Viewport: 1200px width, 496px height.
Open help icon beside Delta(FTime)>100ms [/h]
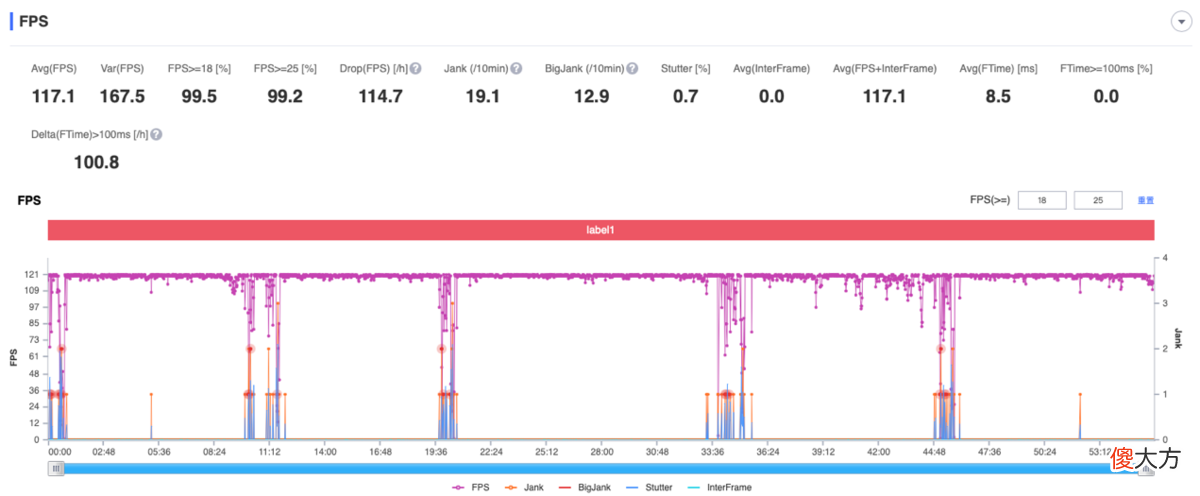157,134
